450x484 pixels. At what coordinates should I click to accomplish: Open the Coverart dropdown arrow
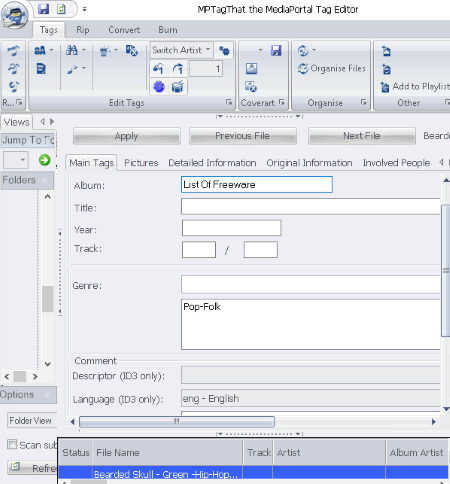(260, 50)
